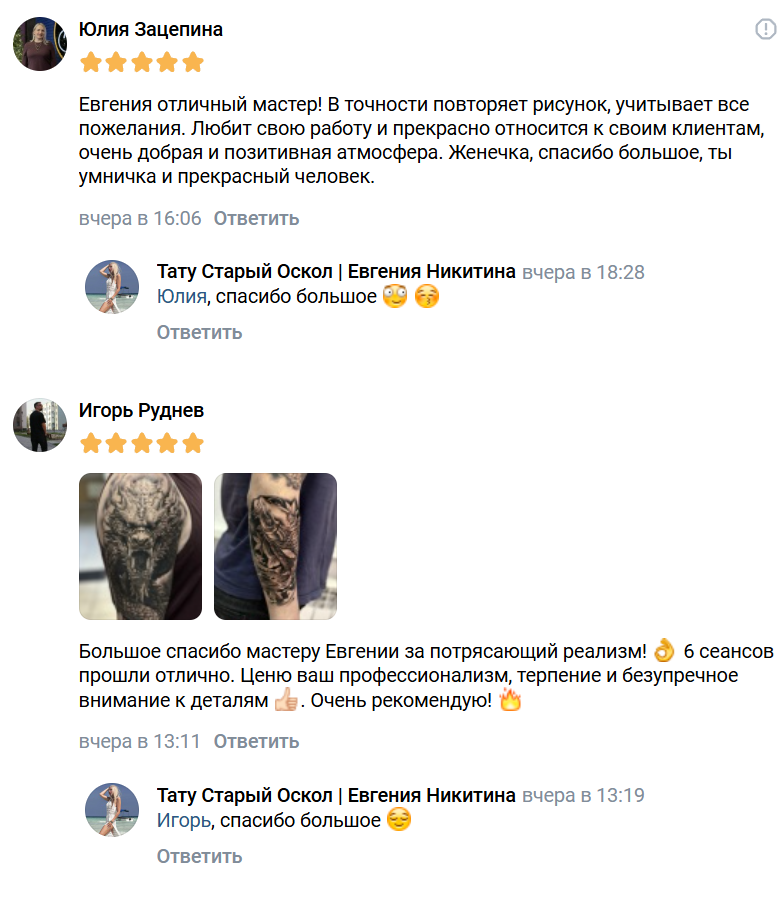Open Игорь Руднев's profile avatar
Viewport: 784px width, 915px height.
40,425
